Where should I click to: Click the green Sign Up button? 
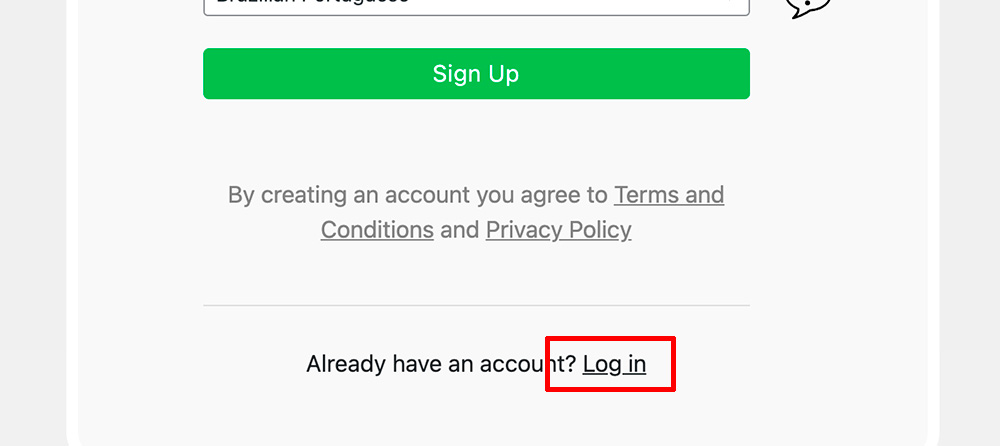(x=476, y=73)
